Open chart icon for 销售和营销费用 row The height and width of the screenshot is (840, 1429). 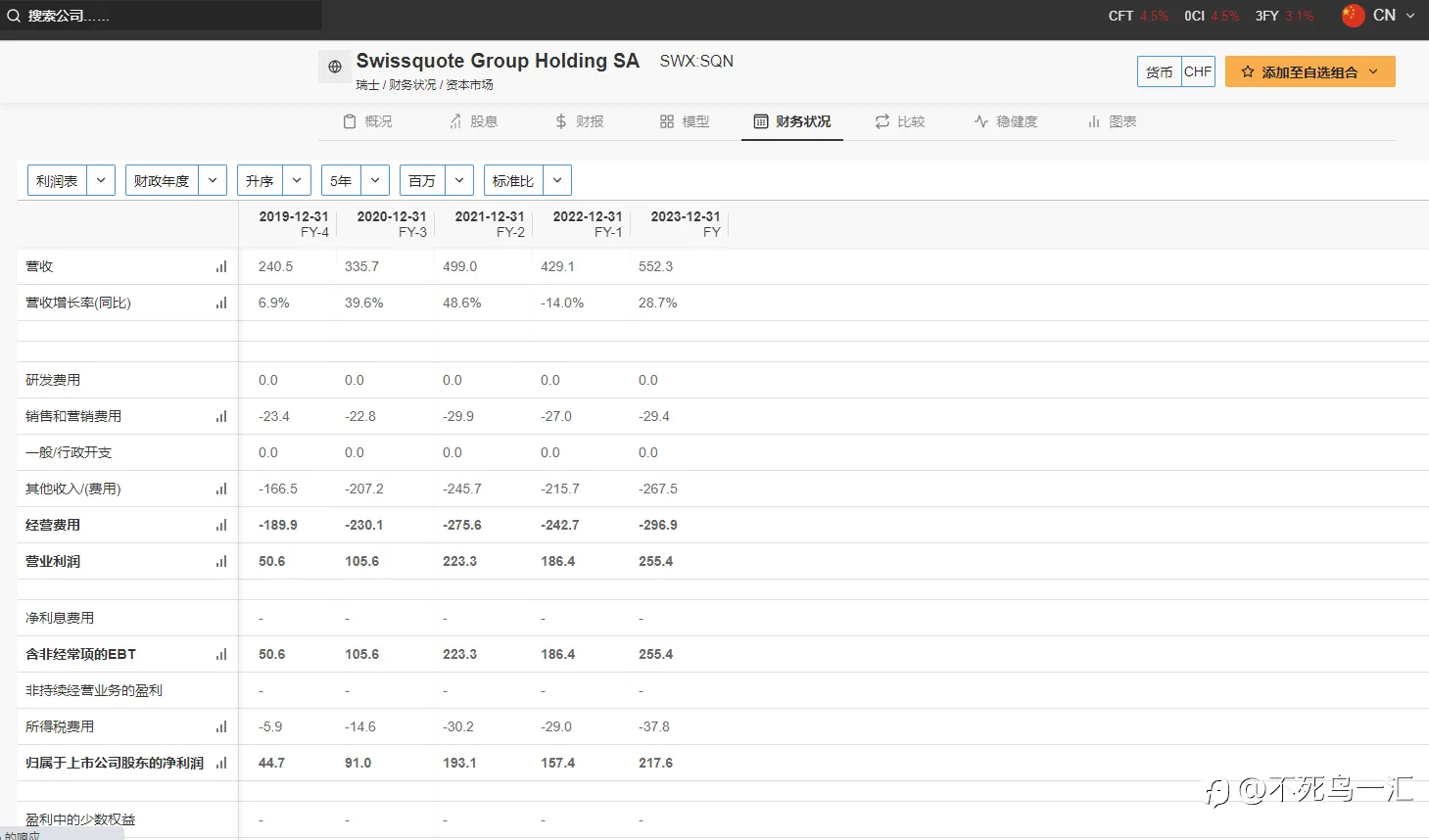pos(221,416)
